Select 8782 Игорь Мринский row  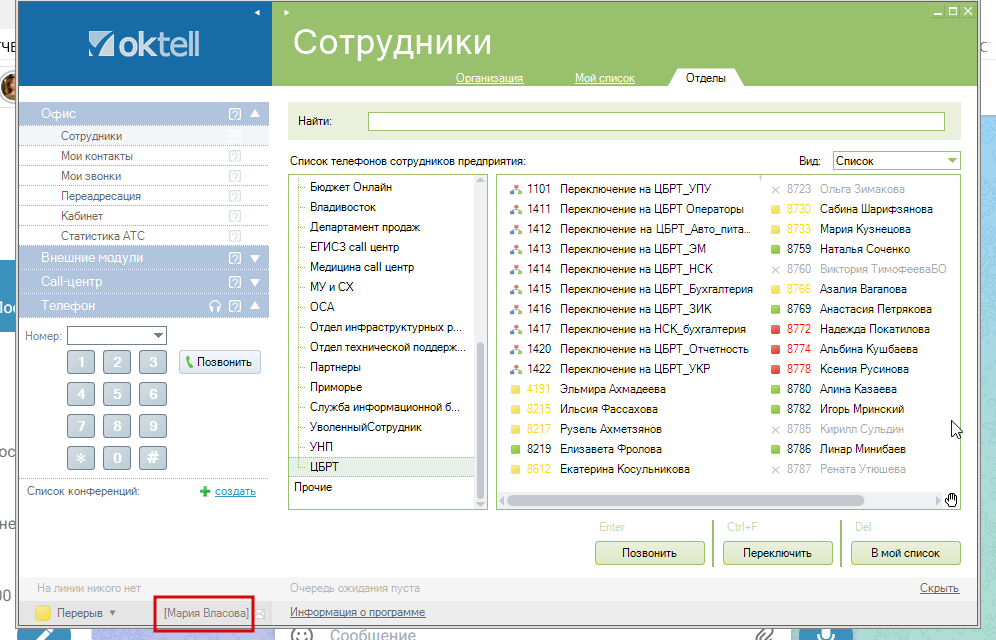(837, 409)
